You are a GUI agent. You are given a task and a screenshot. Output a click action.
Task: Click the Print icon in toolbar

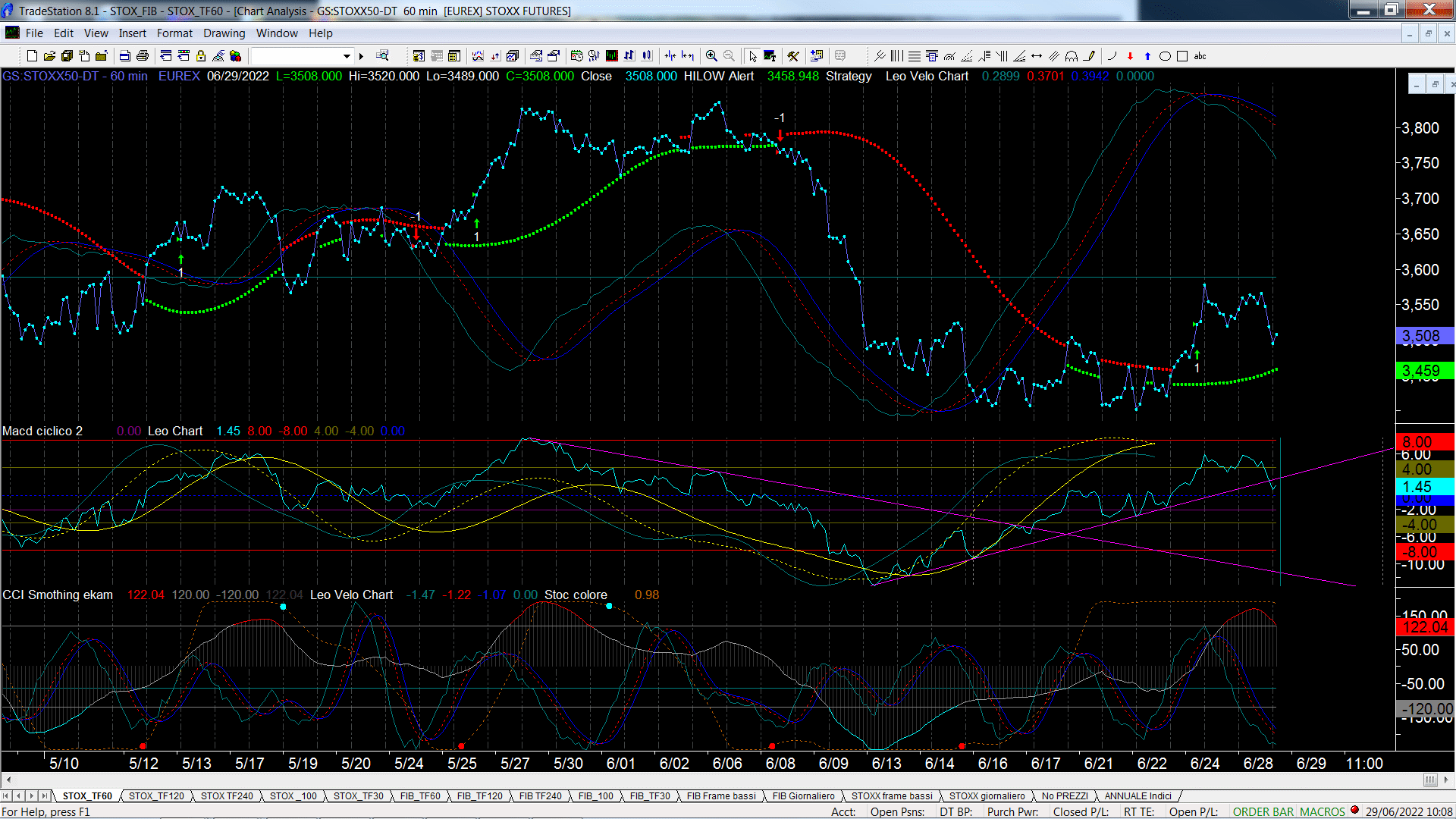(142, 56)
